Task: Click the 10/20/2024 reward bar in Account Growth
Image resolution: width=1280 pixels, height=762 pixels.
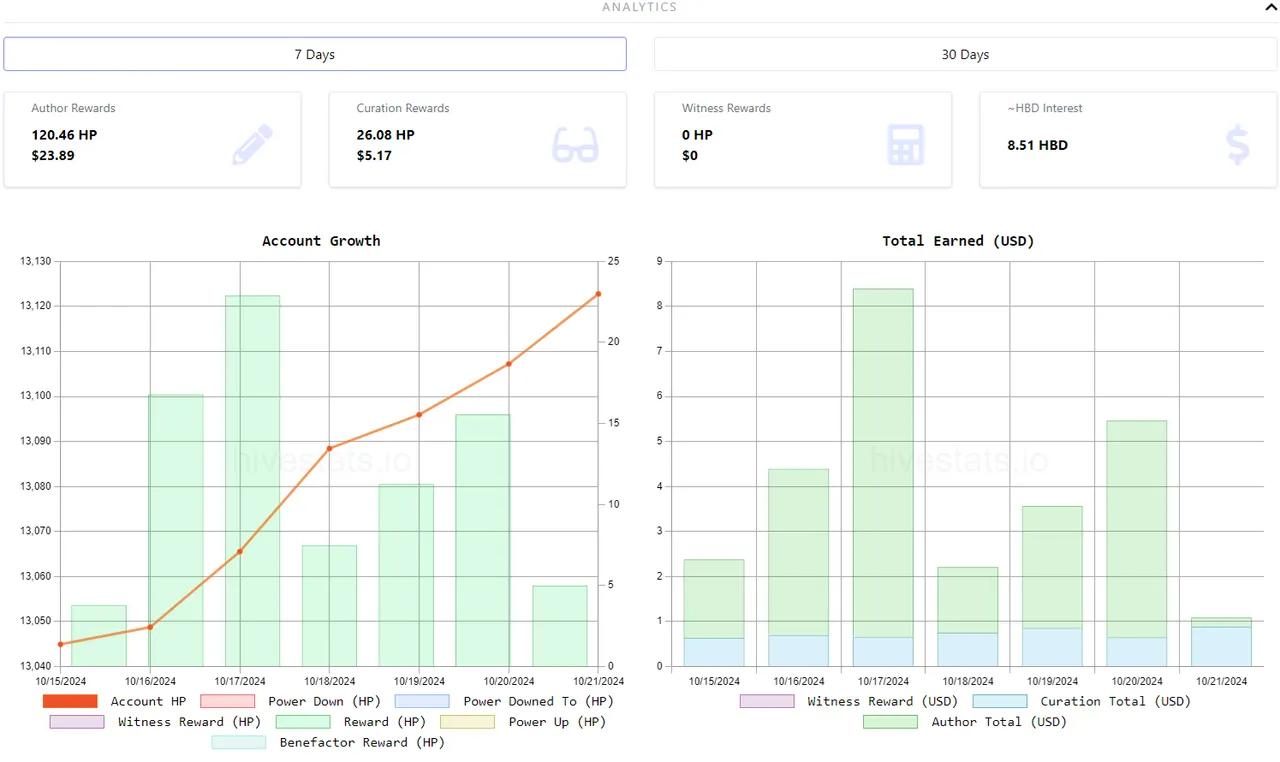Action: pos(482,540)
